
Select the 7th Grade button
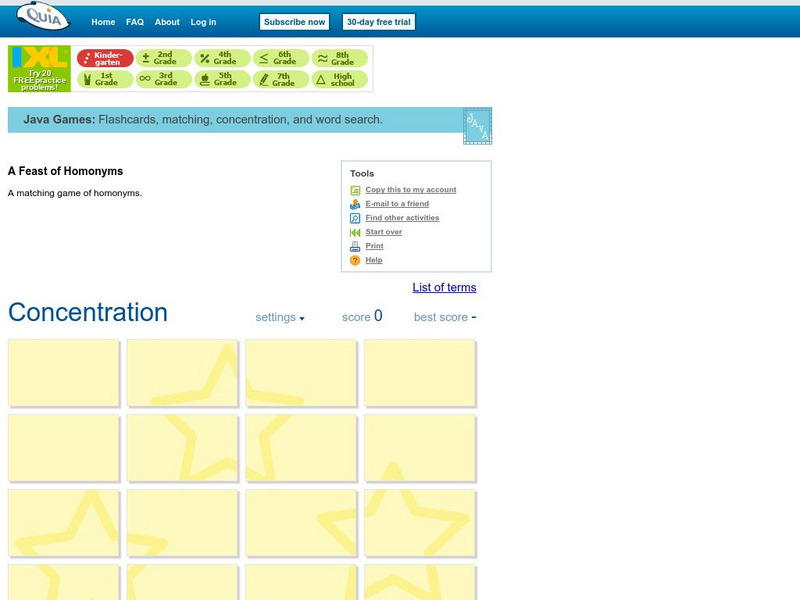(x=281, y=79)
